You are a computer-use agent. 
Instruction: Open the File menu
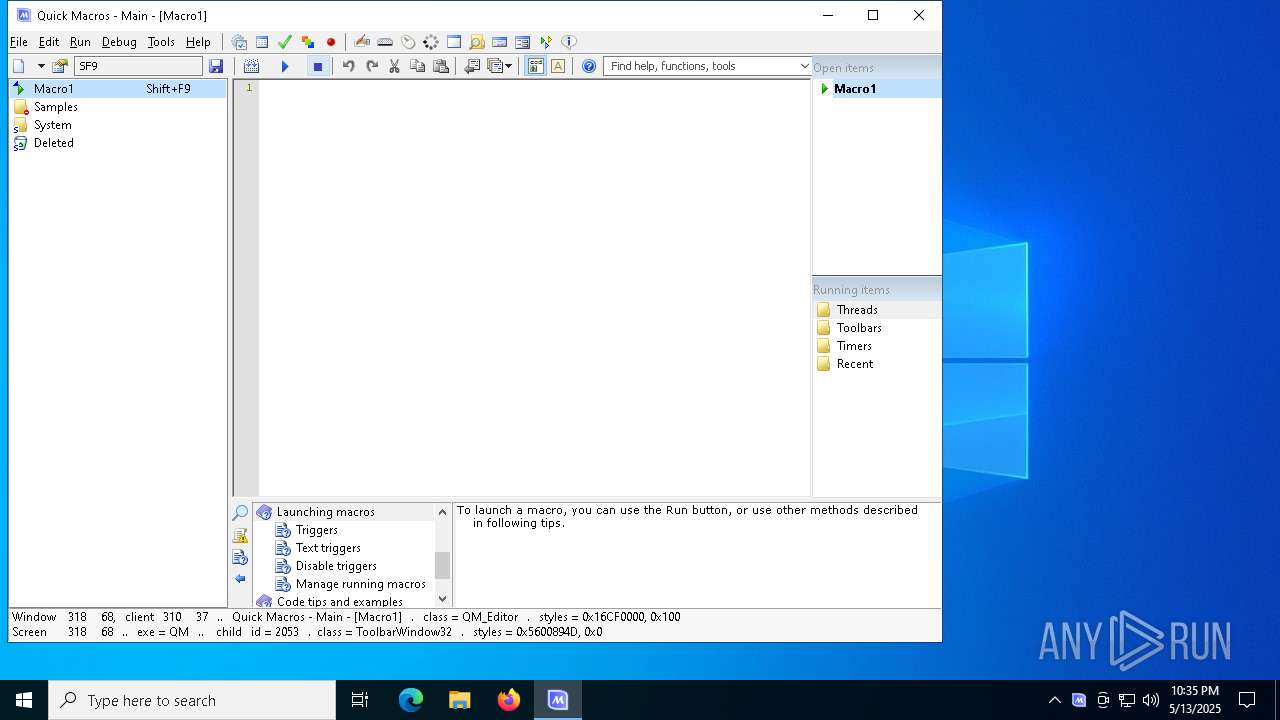pos(19,42)
